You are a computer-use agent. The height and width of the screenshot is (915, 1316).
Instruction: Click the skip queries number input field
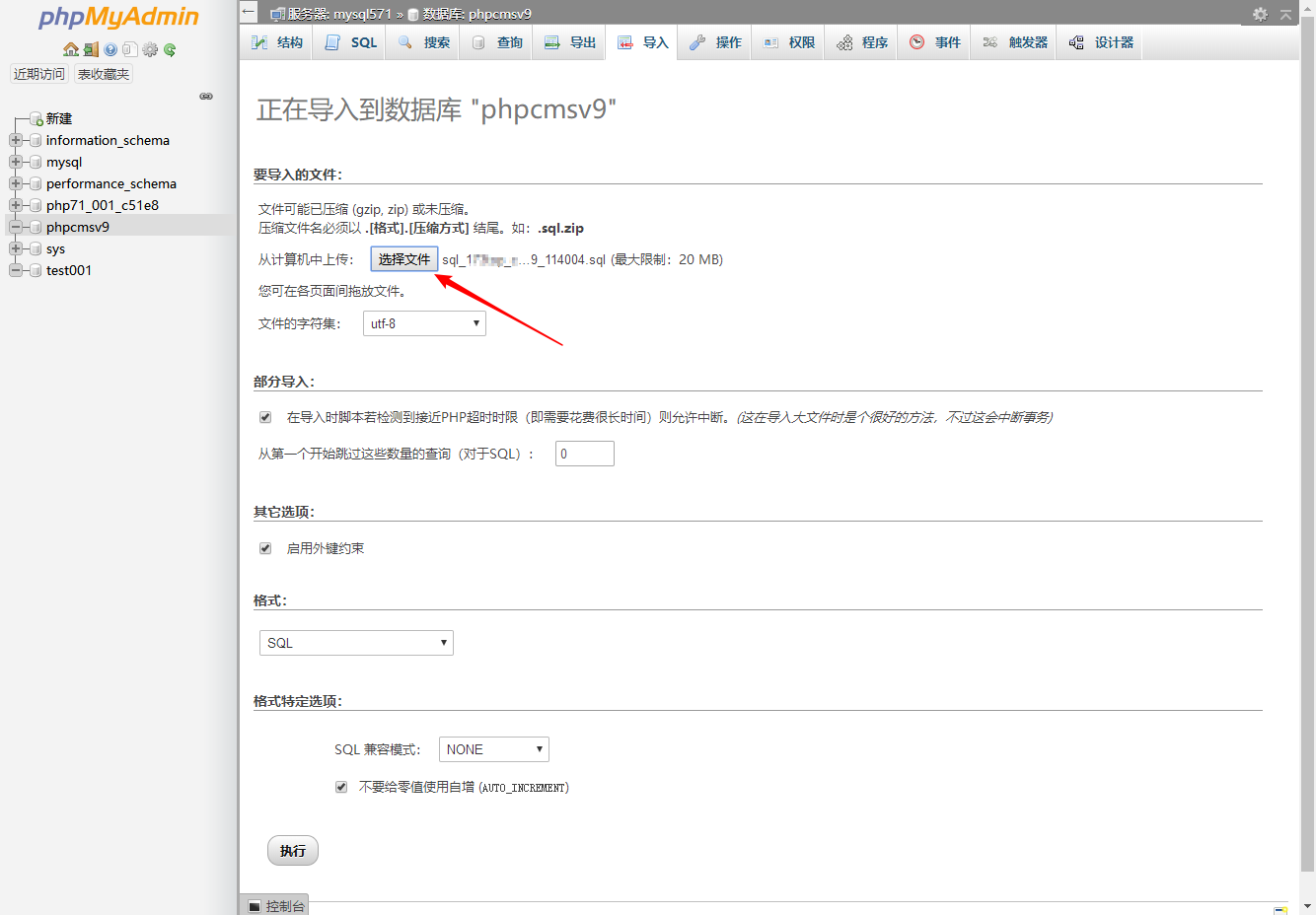click(x=584, y=454)
